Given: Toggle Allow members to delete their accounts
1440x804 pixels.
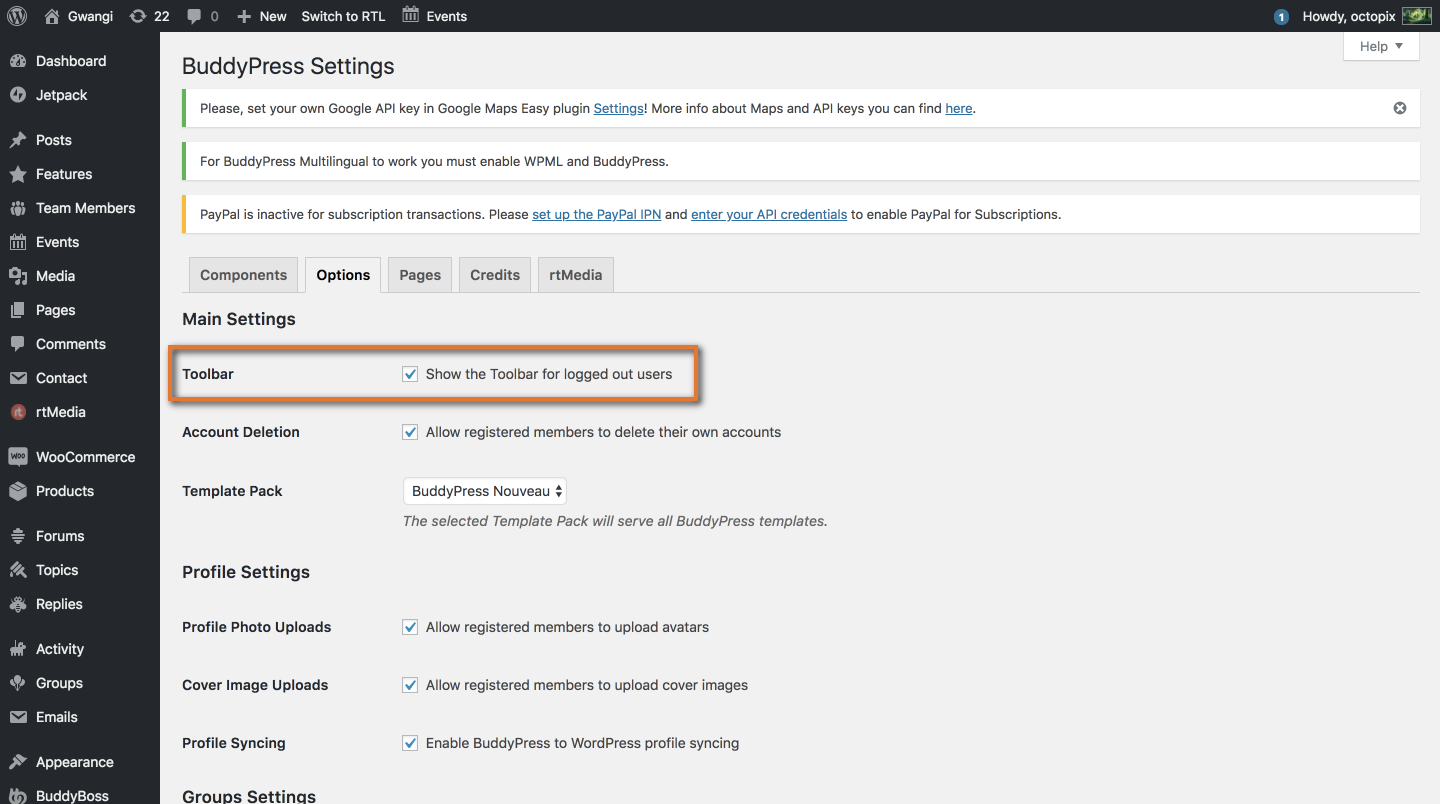Looking at the screenshot, I should [x=410, y=432].
